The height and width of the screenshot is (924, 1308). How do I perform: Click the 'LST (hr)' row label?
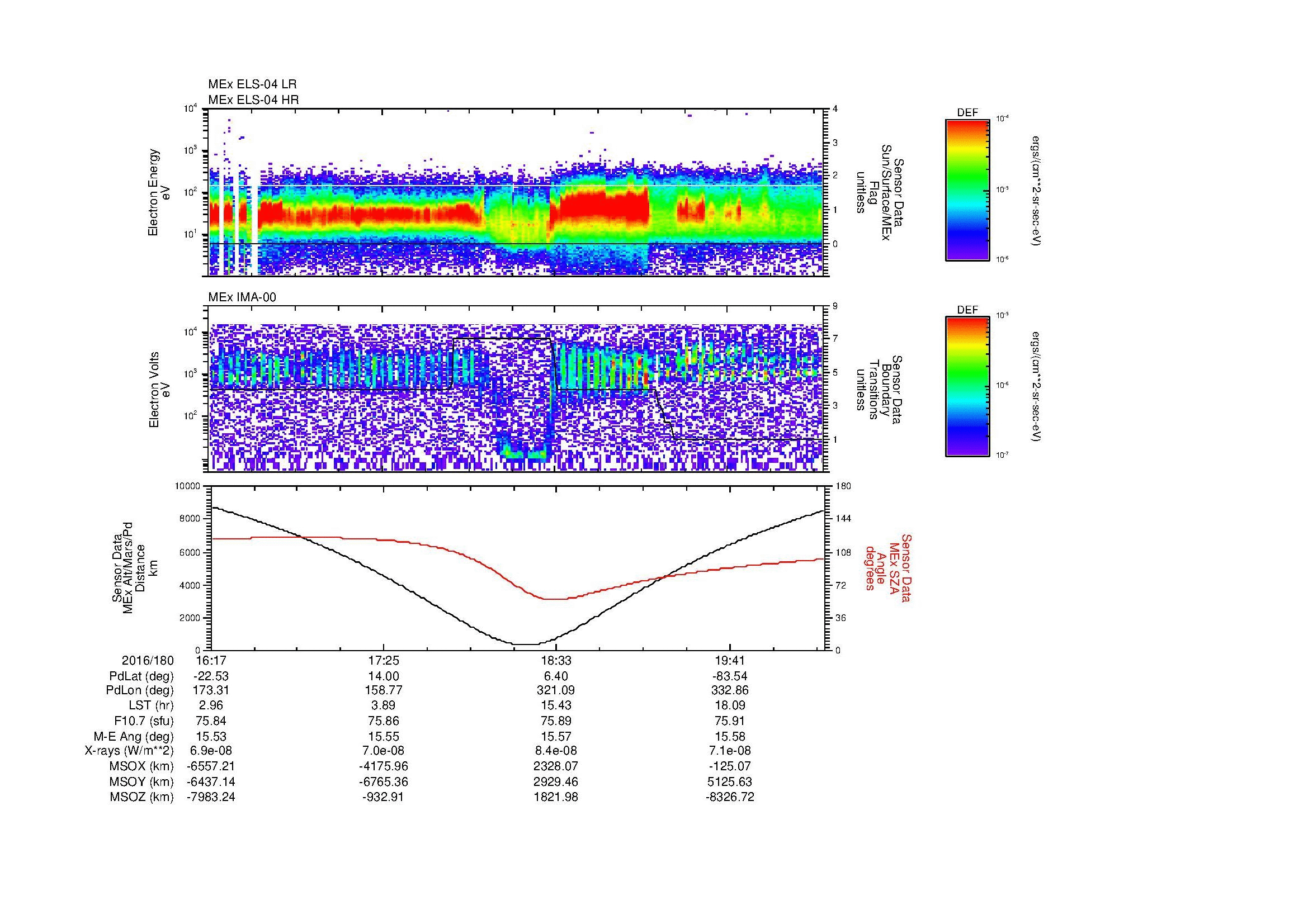[151, 706]
